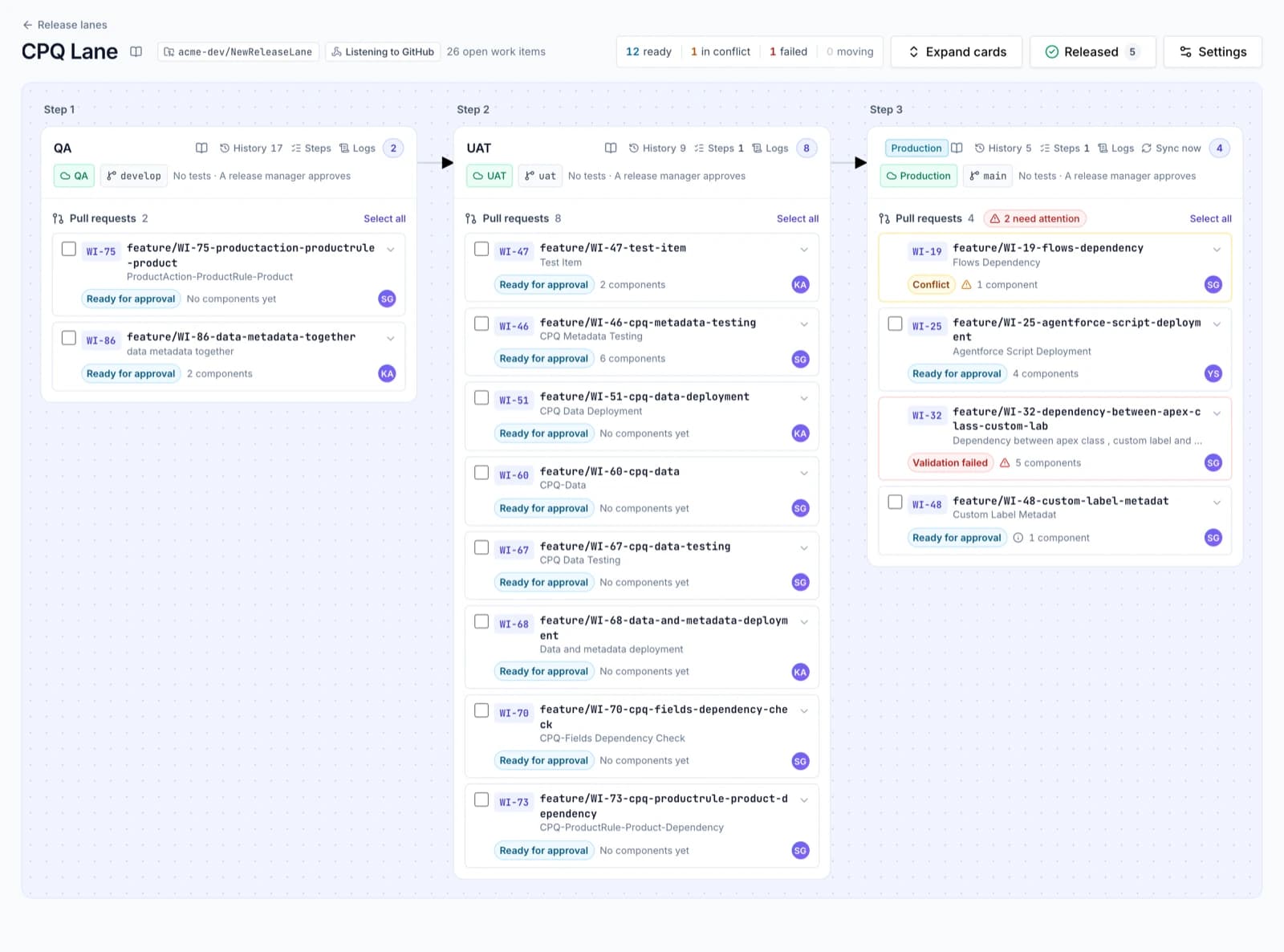Click Sync now in the Production step
The image size is (1284, 952).
pyautogui.click(x=1172, y=148)
